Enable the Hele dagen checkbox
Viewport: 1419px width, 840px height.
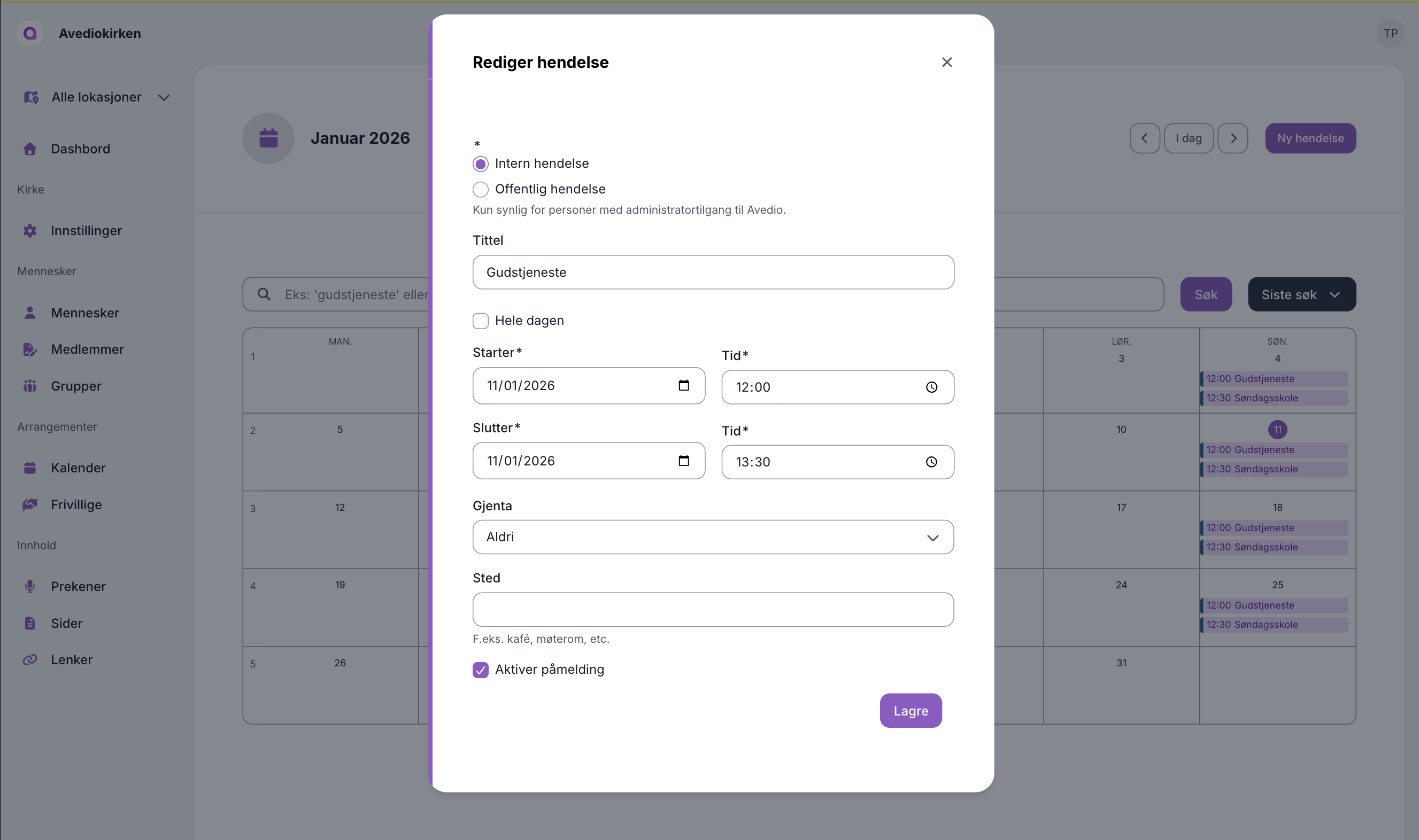coord(480,321)
